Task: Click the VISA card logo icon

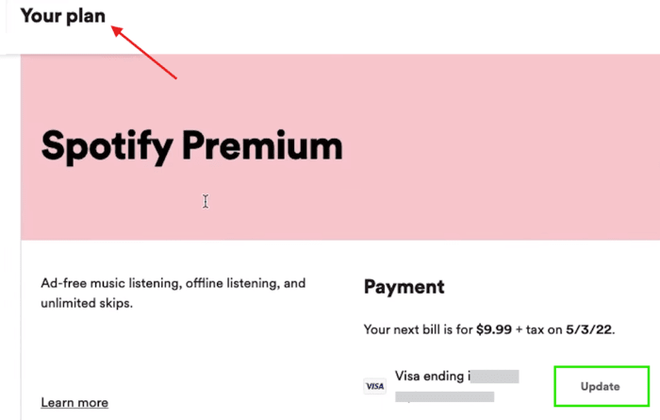Action: pos(375,386)
